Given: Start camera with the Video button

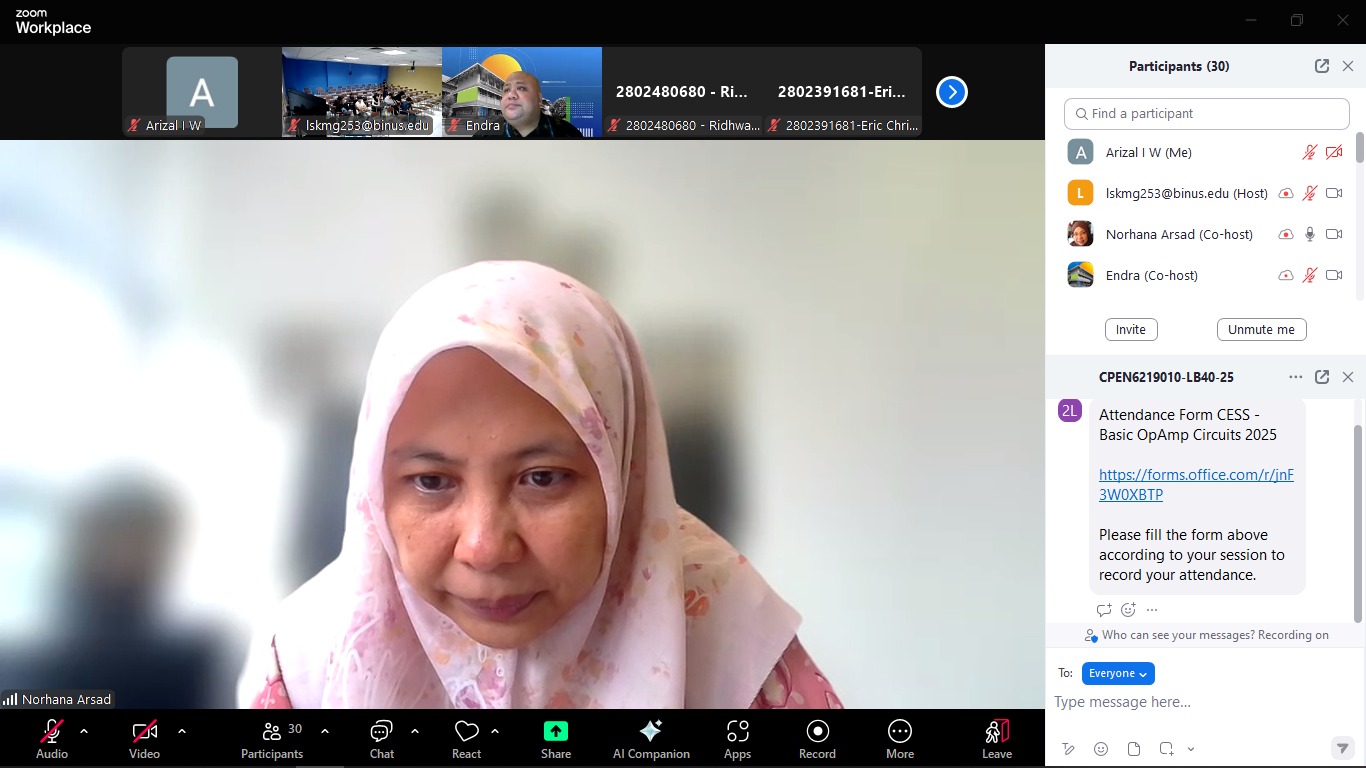Looking at the screenshot, I should coord(144,739).
